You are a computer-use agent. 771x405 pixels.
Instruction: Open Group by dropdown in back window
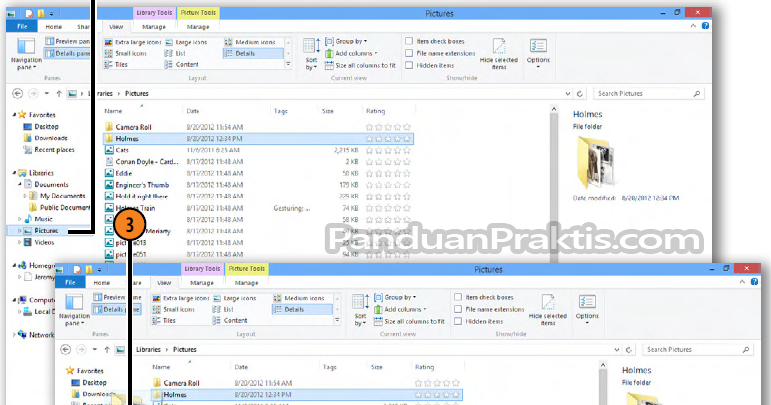[x=346, y=41]
